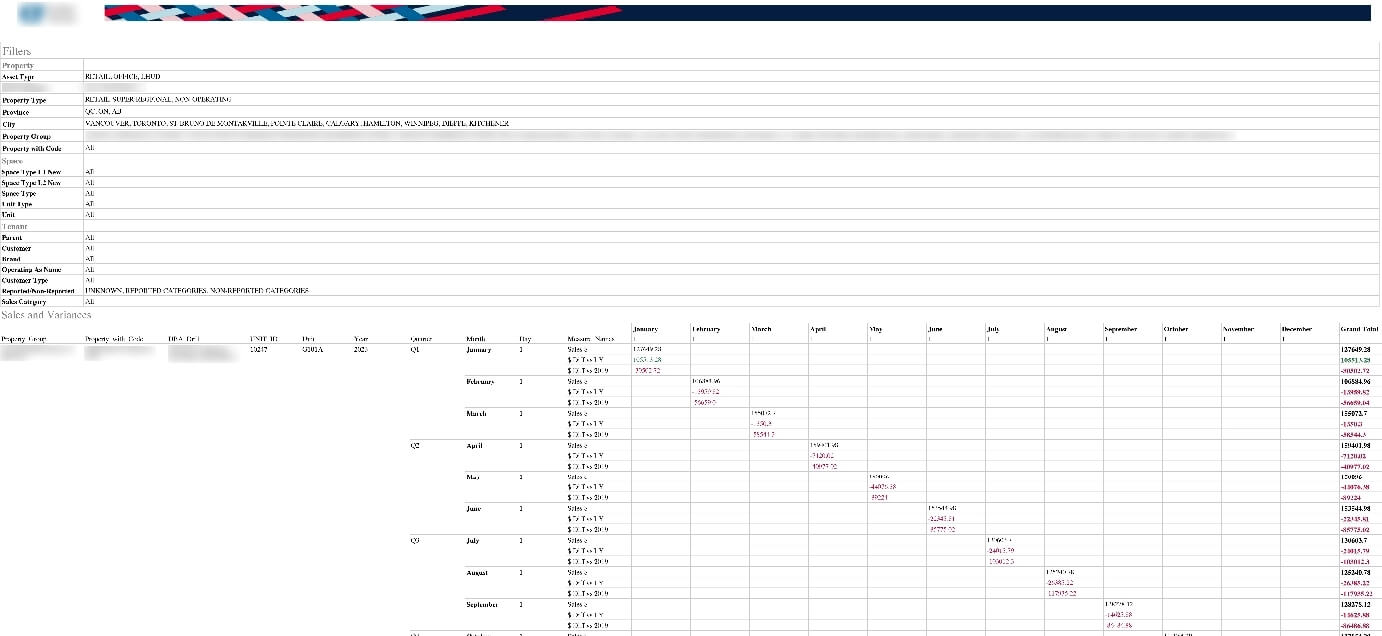
Task: Select the February month row label
Action: (481, 382)
